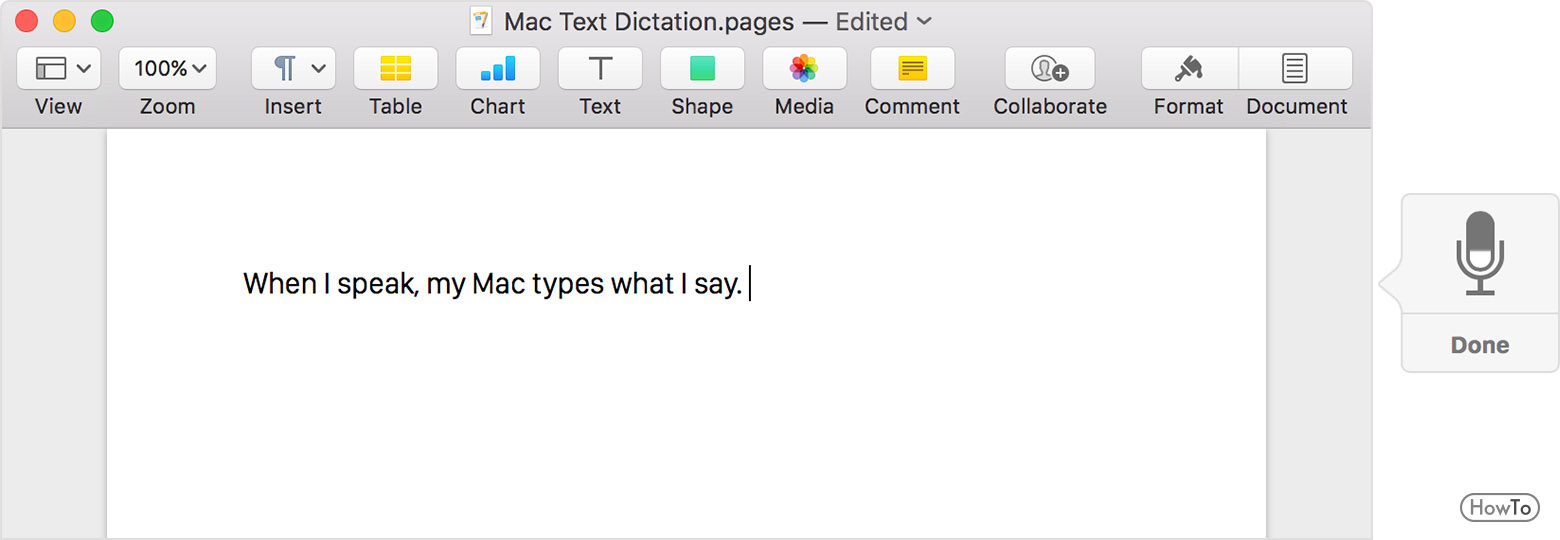Close the window with the red button
This screenshot has width=1560, height=540.
[x=27, y=21]
